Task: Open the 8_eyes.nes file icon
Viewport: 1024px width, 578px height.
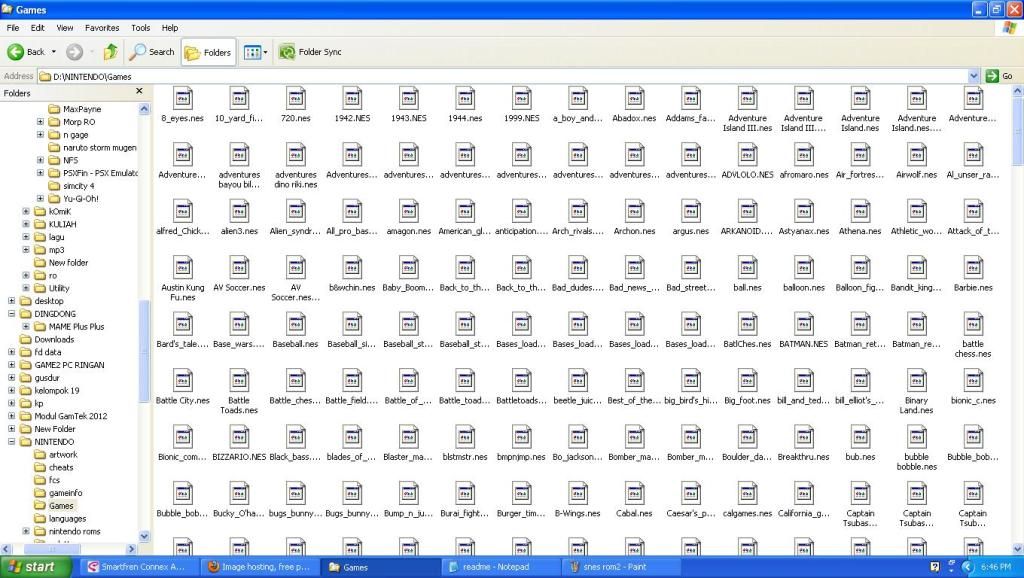Action: [x=183, y=99]
